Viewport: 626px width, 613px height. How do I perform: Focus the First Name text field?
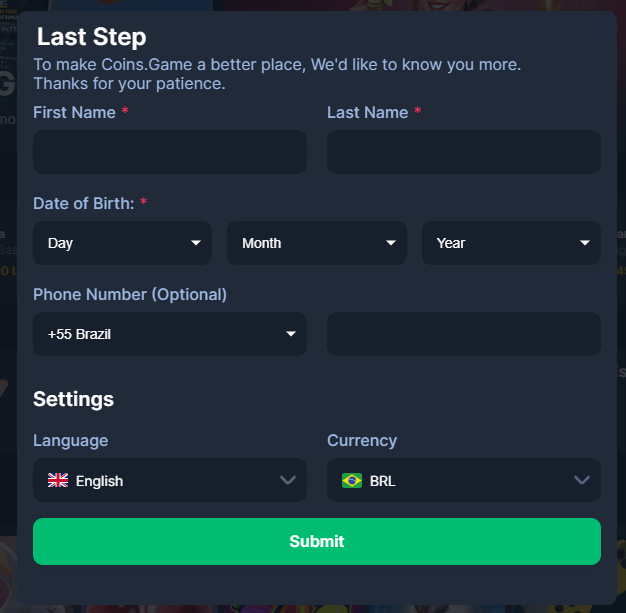click(x=169, y=152)
